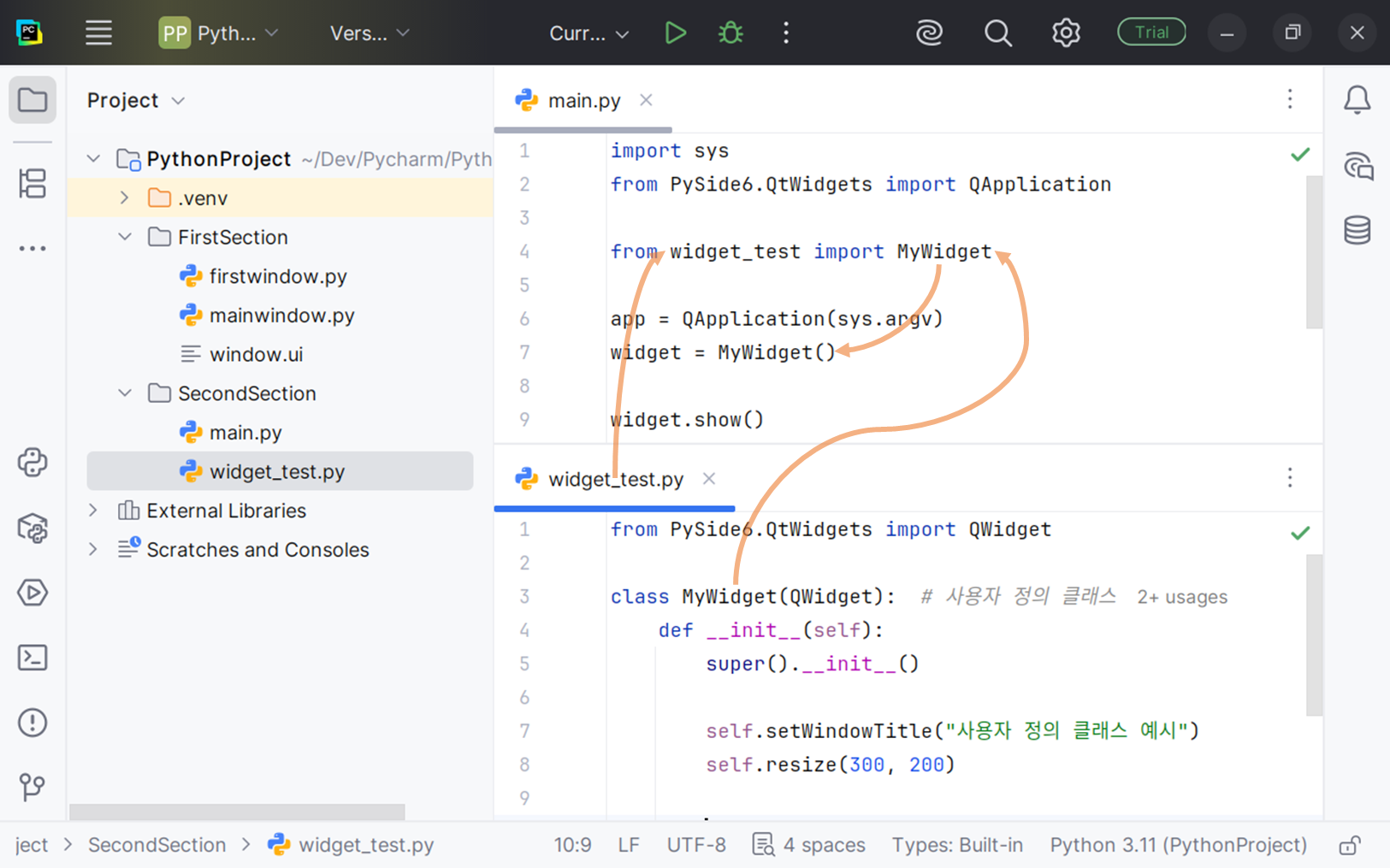Click Project panel horizontal scrollbar
The image size is (1390, 868).
(237, 811)
